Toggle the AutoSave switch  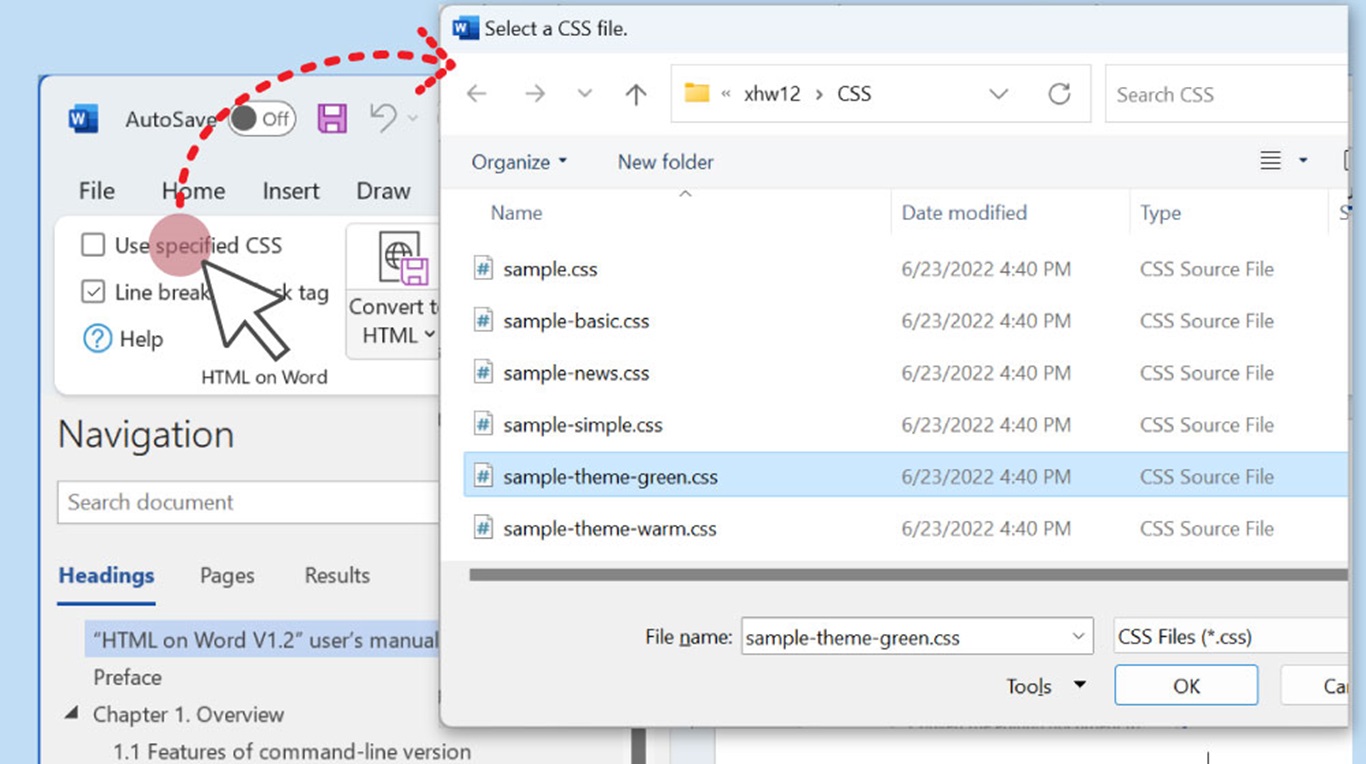260,120
